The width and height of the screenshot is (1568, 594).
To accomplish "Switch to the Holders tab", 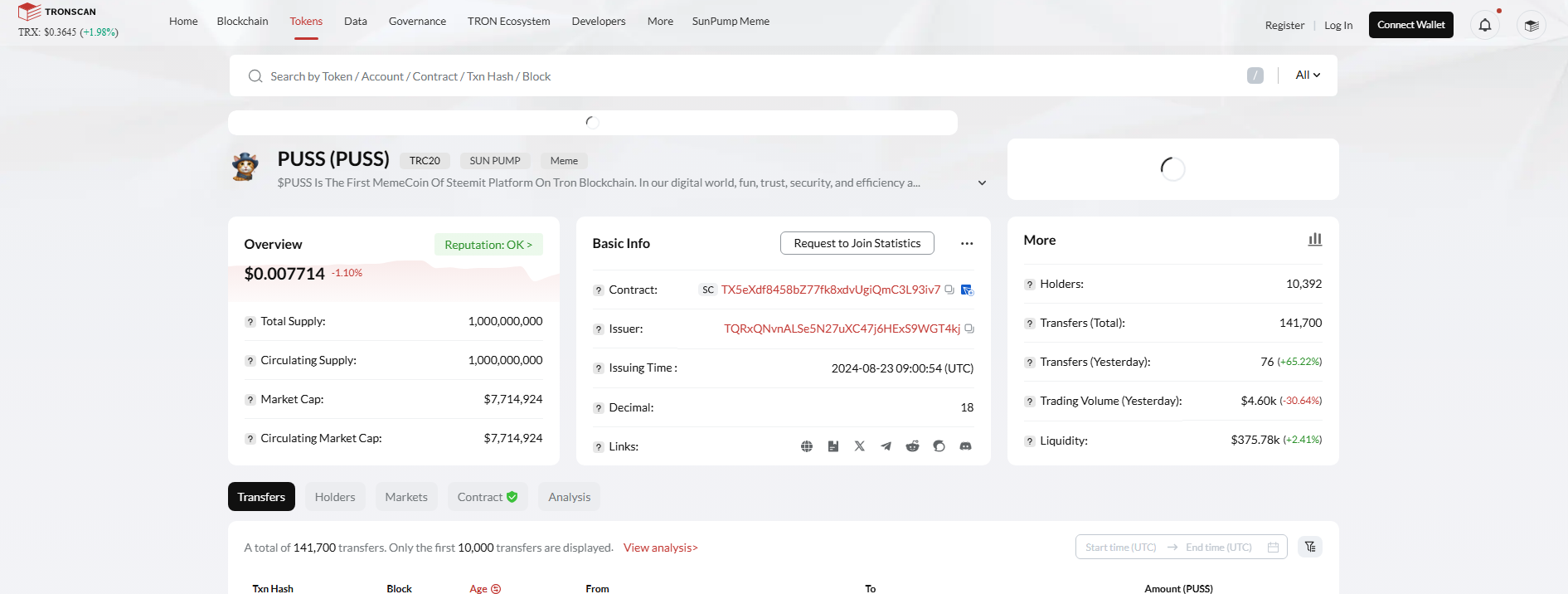I will coord(335,497).
